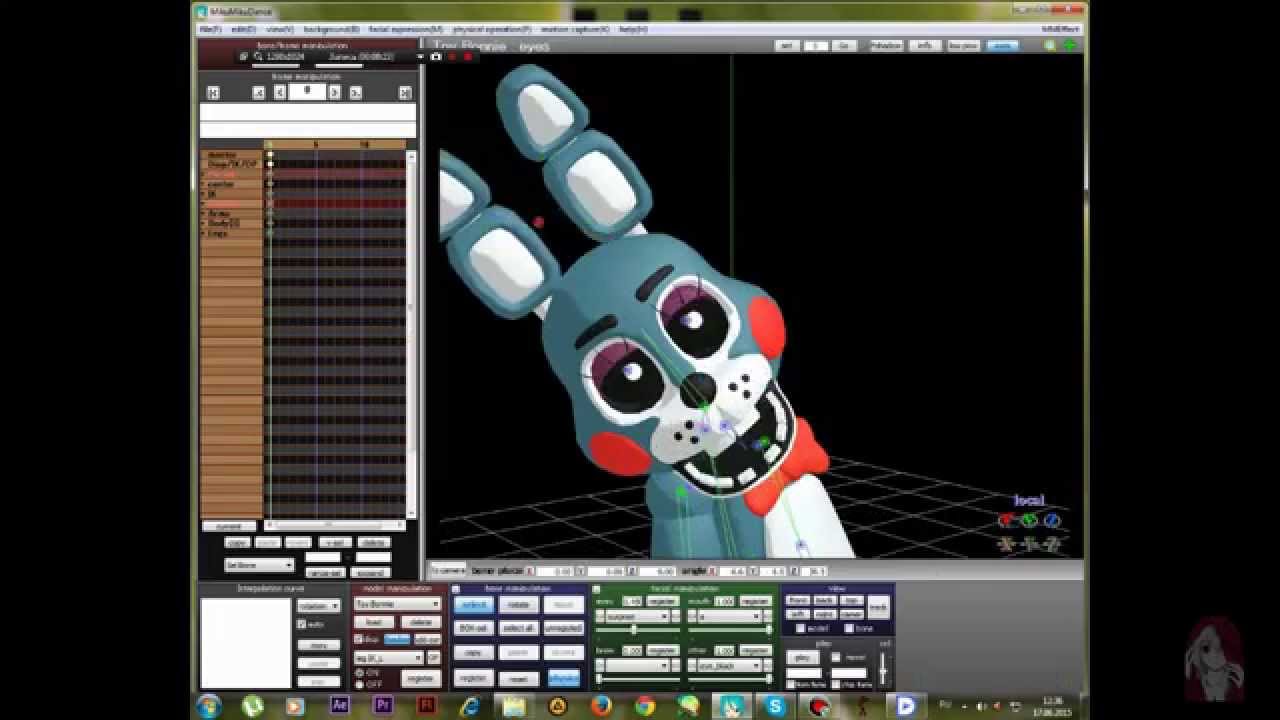
Task: Open After Effects from the taskbar
Action: [340, 705]
